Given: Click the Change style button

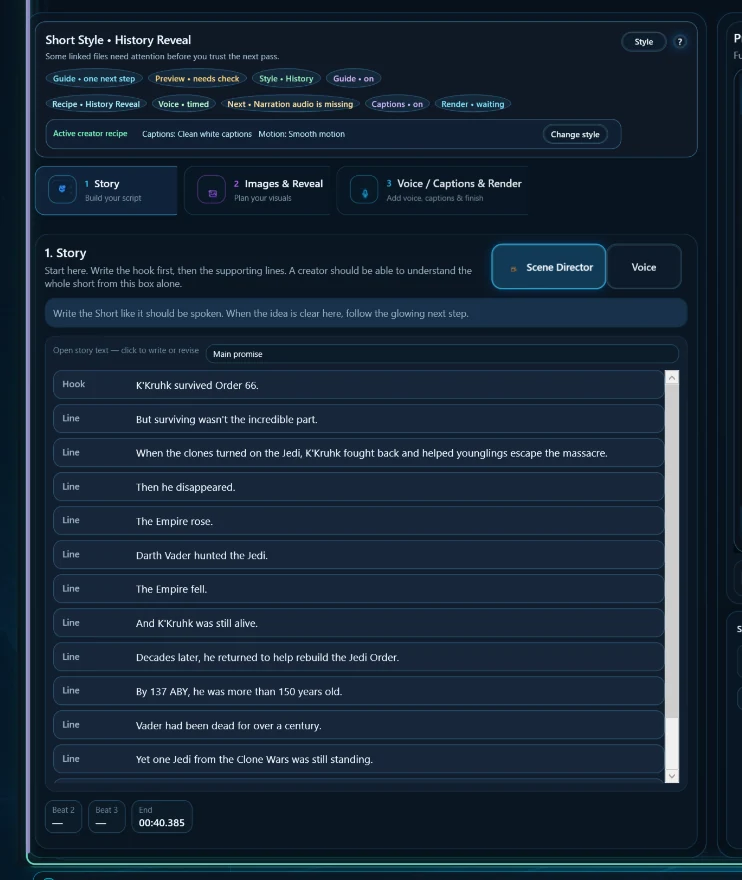Looking at the screenshot, I should tap(575, 135).
